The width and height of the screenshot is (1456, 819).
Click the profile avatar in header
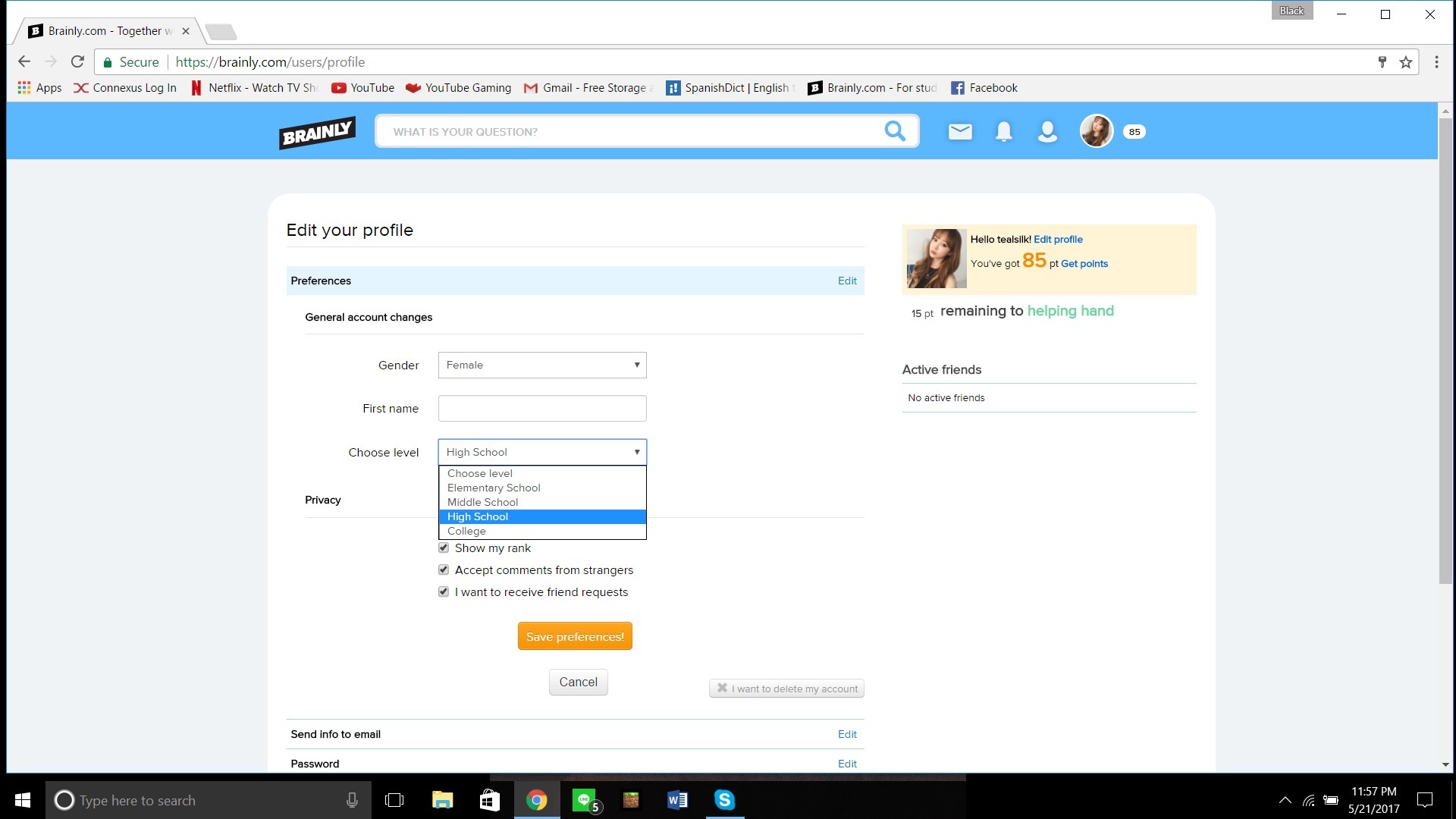click(1096, 131)
